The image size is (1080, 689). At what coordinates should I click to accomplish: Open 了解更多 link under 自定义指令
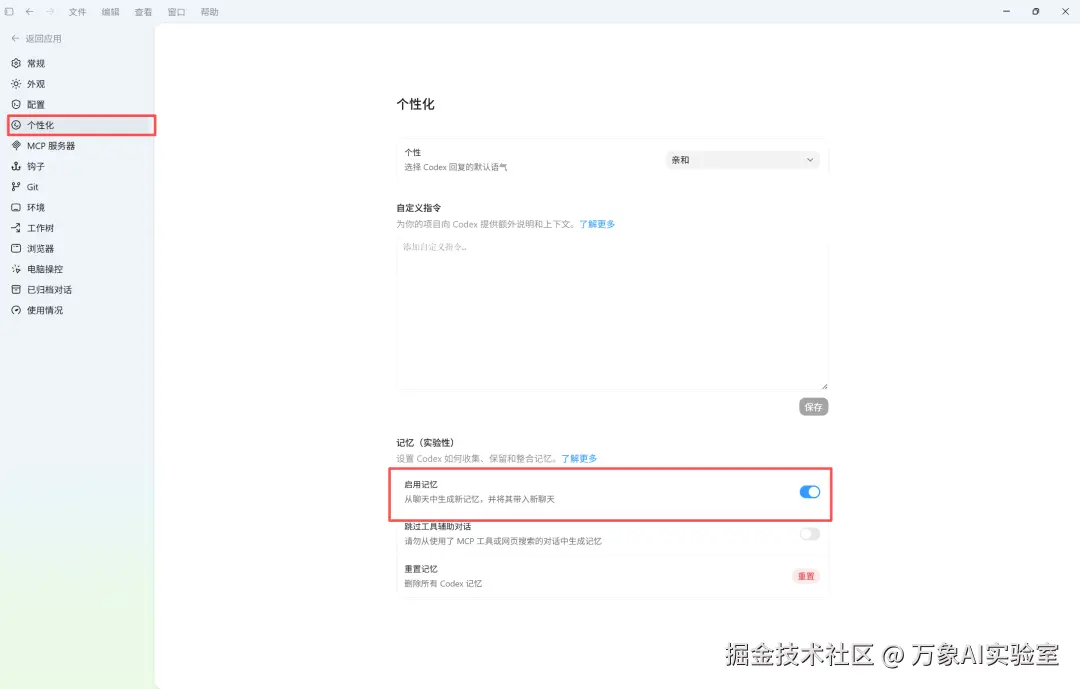(x=597, y=224)
